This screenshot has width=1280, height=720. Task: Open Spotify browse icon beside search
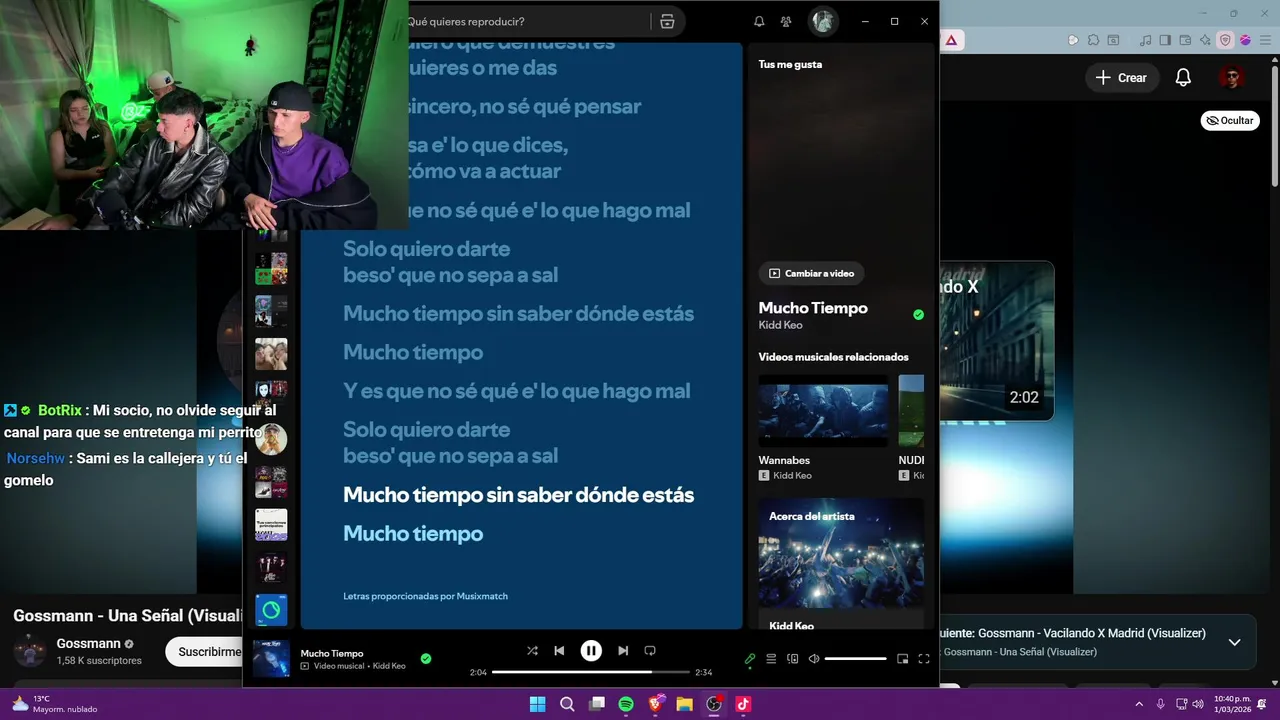click(x=667, y=21)
